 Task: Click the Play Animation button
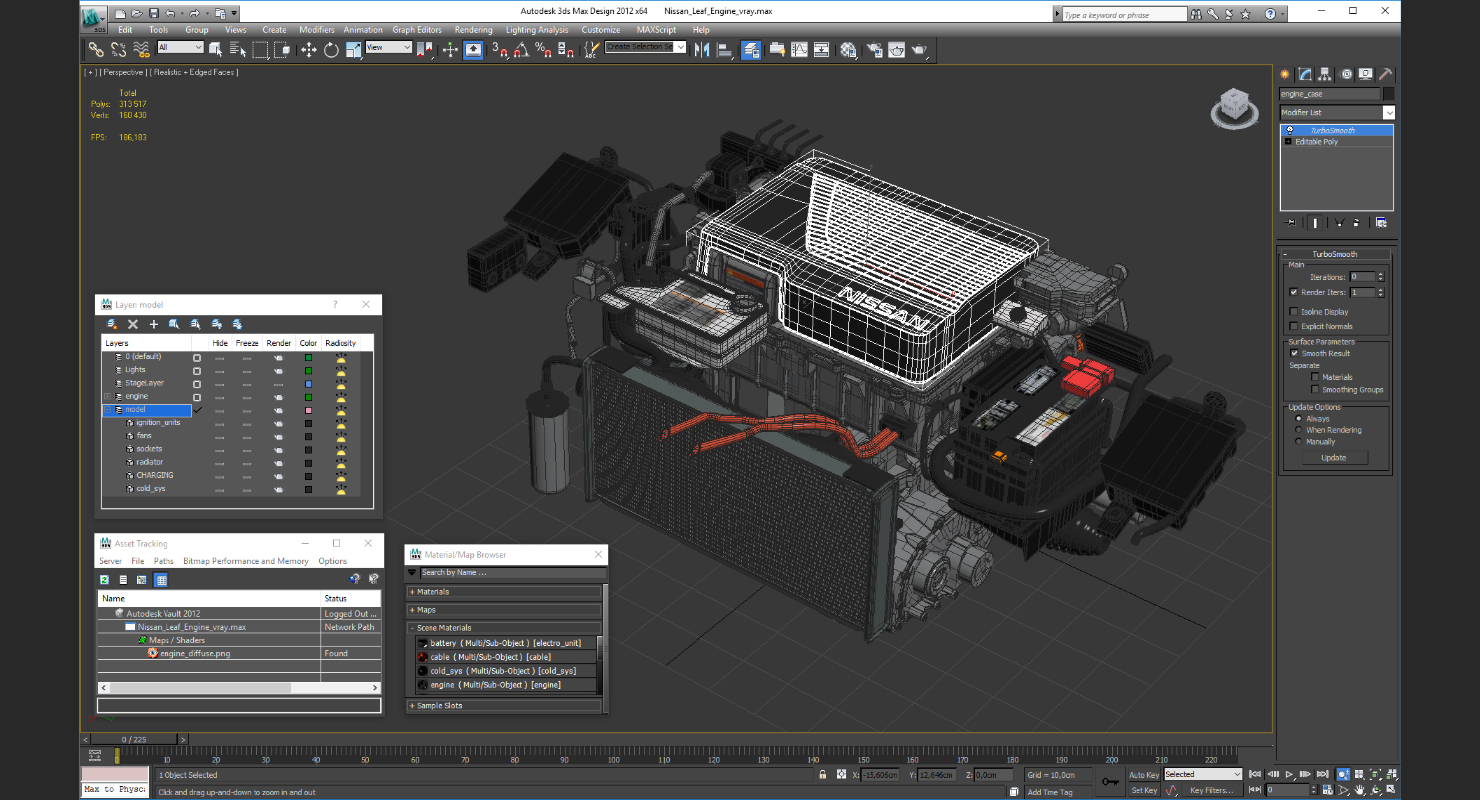click(x=1290, y=775)
